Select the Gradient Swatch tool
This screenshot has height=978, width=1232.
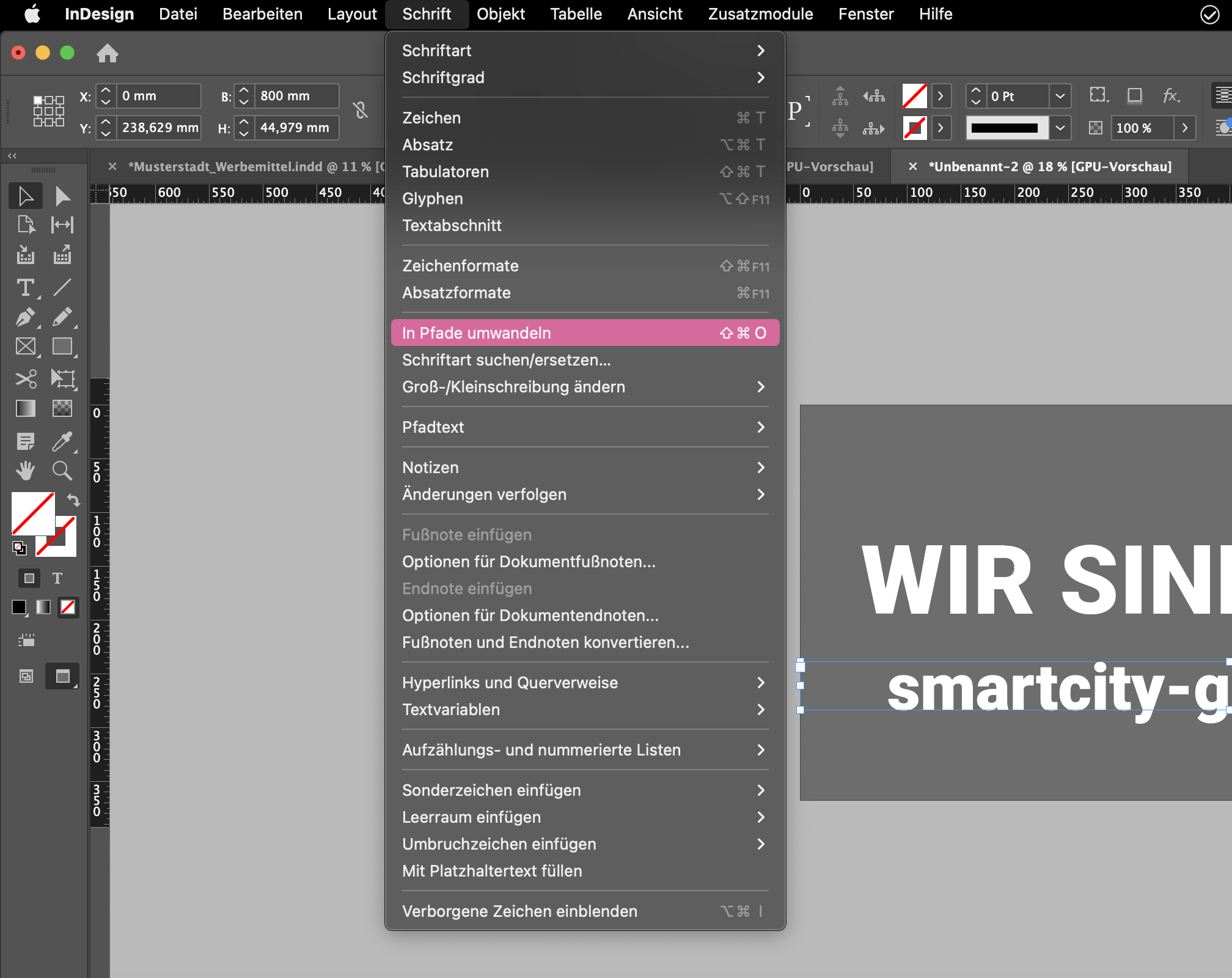pos(26,408)
